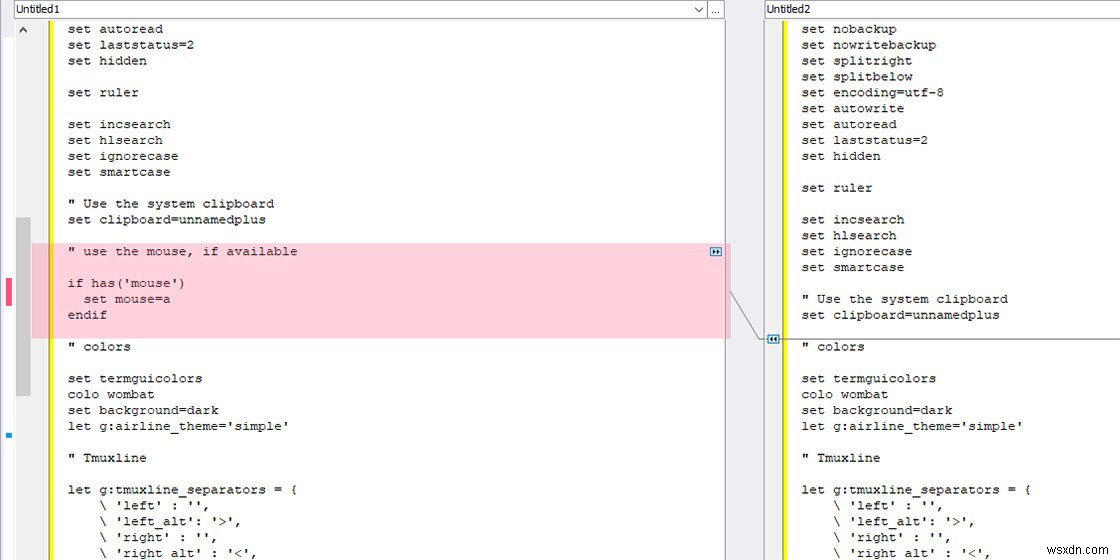Screen dimensions: 1120x560
Task: Click the left scrollbar up arrow
Action: (23, 30)
